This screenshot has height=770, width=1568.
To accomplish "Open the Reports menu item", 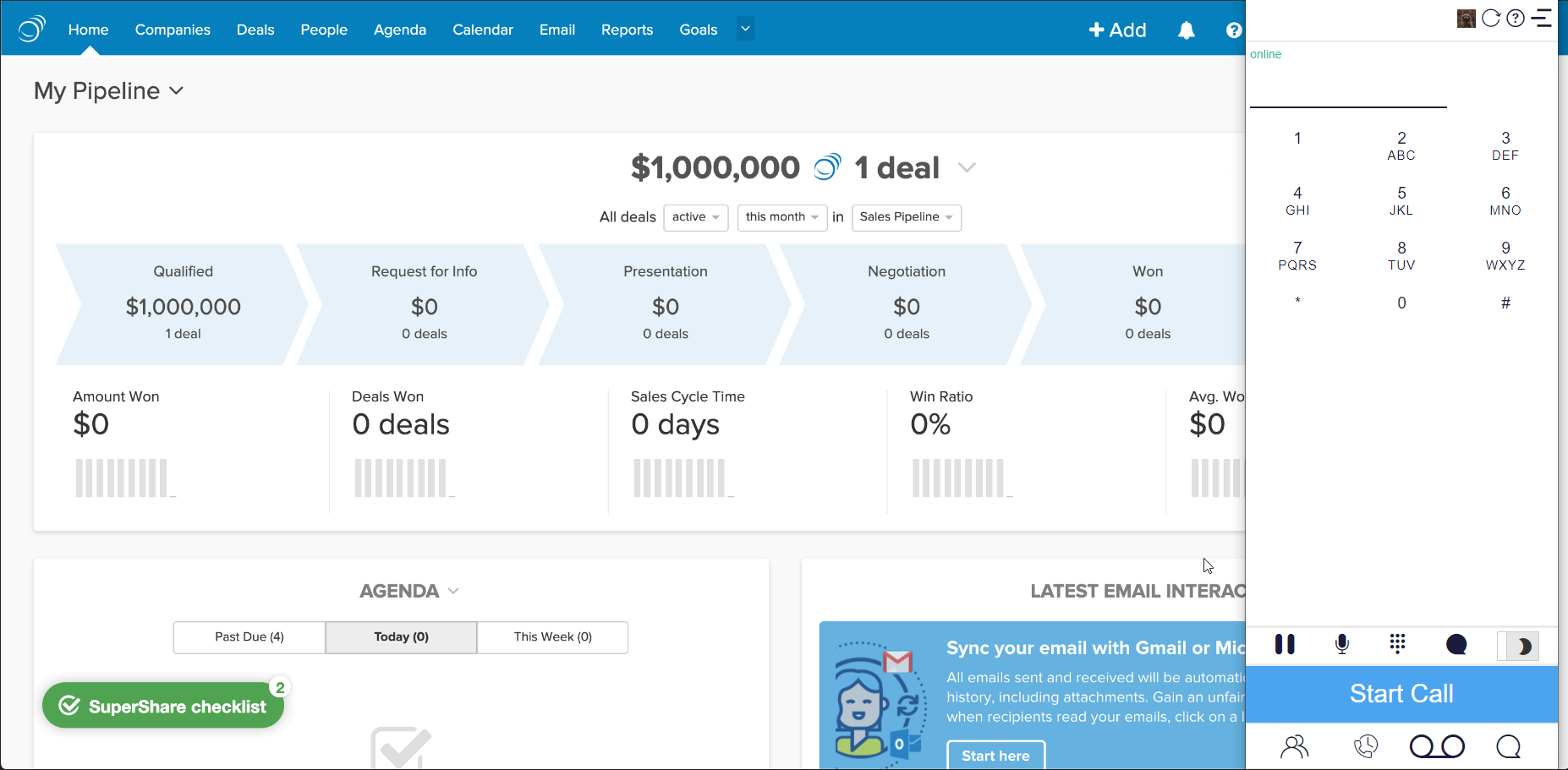I will (627, 30).
